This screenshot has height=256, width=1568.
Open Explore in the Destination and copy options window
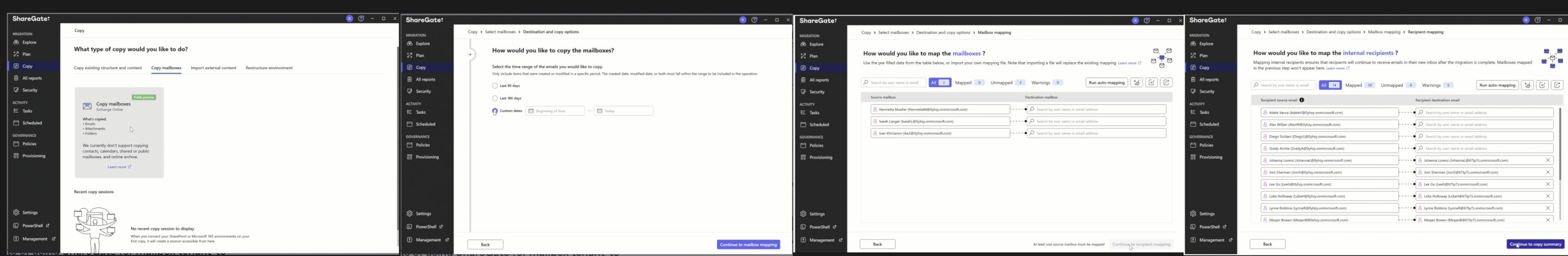click(422, 44)
